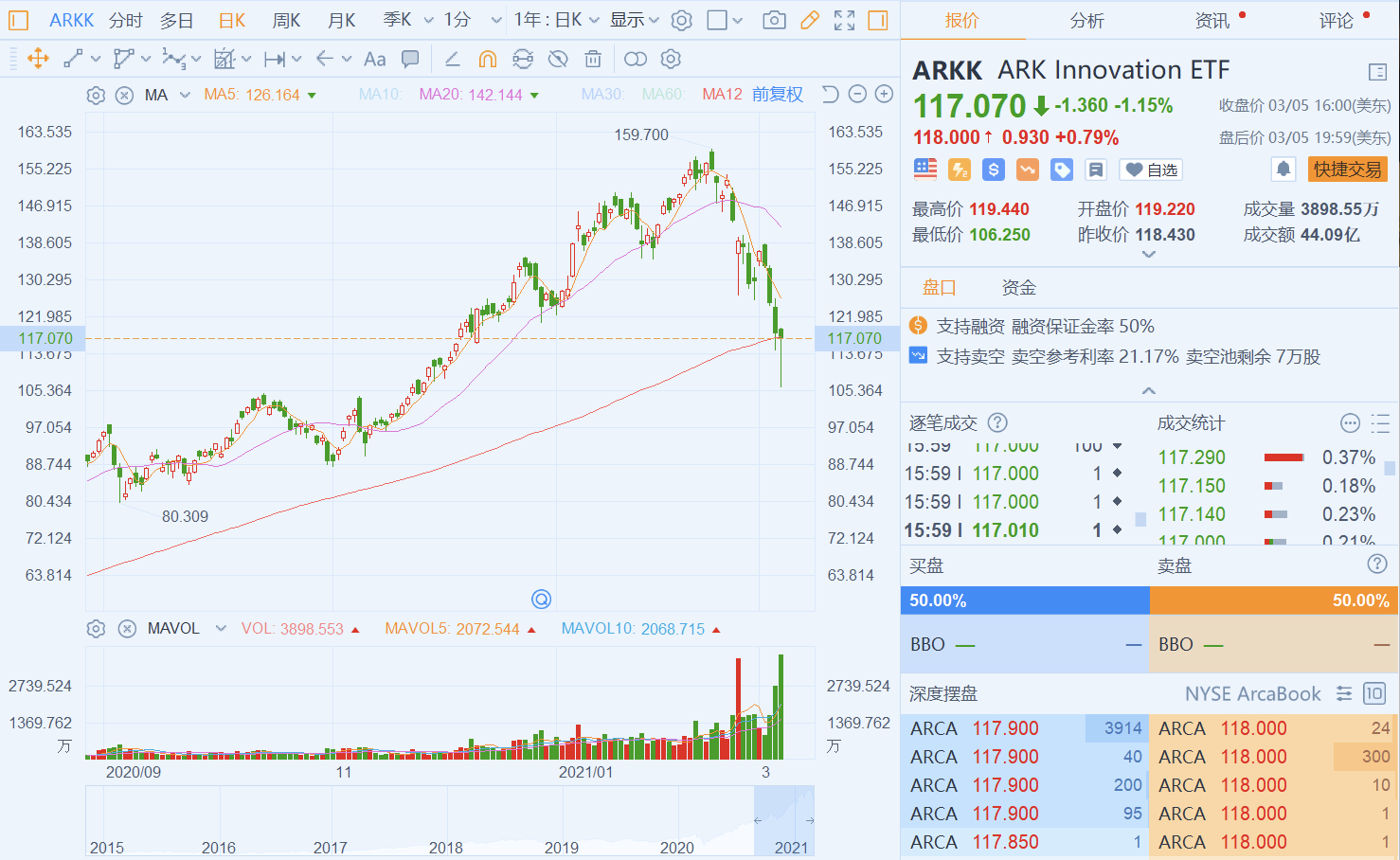The width and height of the screenshot is (1400, 860).
Task: Open the MAVOL indicator settings gear
Action: pyautogui.click(x=96, y=629)
